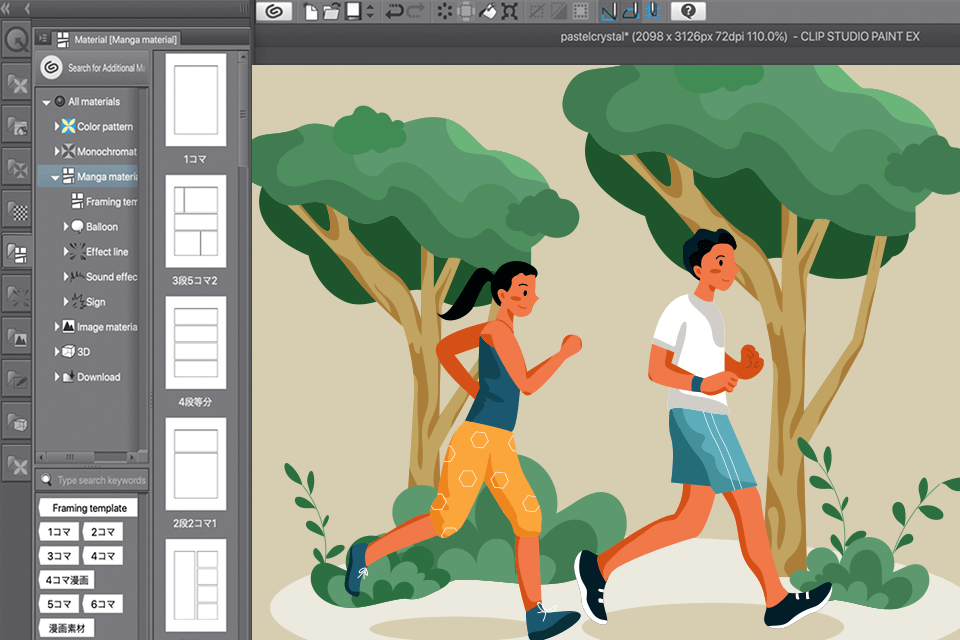This screenshot has width=960, height=640.
Task: Select the 4段等分 frame template thumbnail
Action: pos(195,342)
